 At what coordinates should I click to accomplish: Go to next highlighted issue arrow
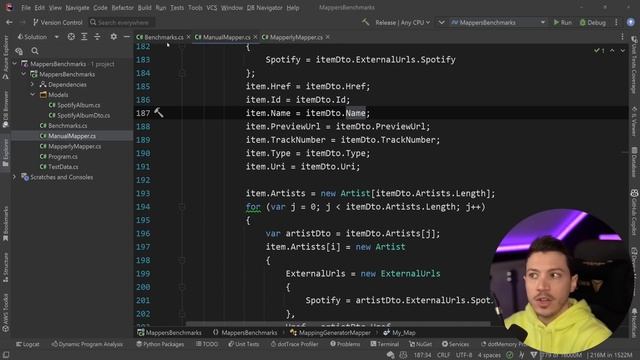click(x=622, y=51)
